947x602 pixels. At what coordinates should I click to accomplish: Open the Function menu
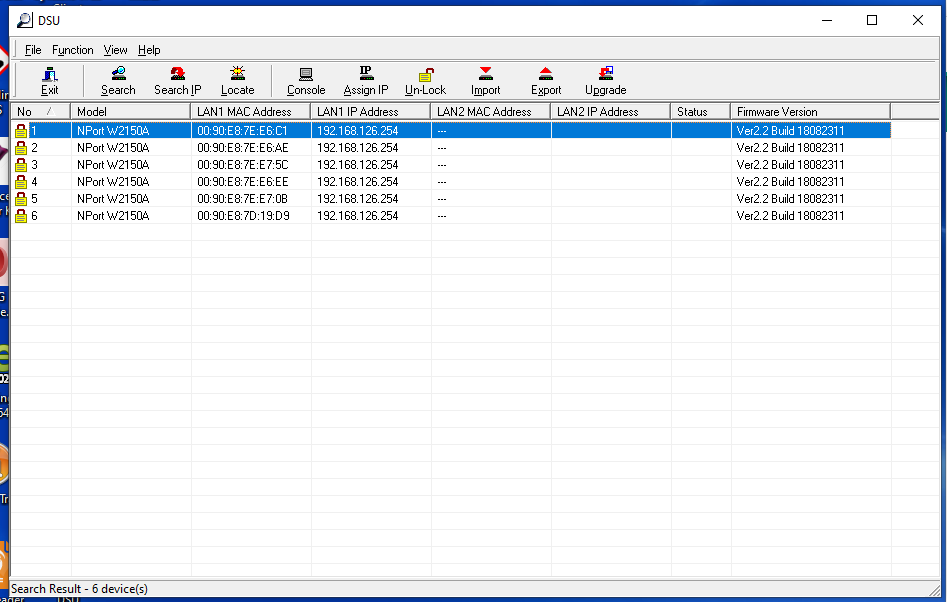pyautogui.click(x=73, y=50)
